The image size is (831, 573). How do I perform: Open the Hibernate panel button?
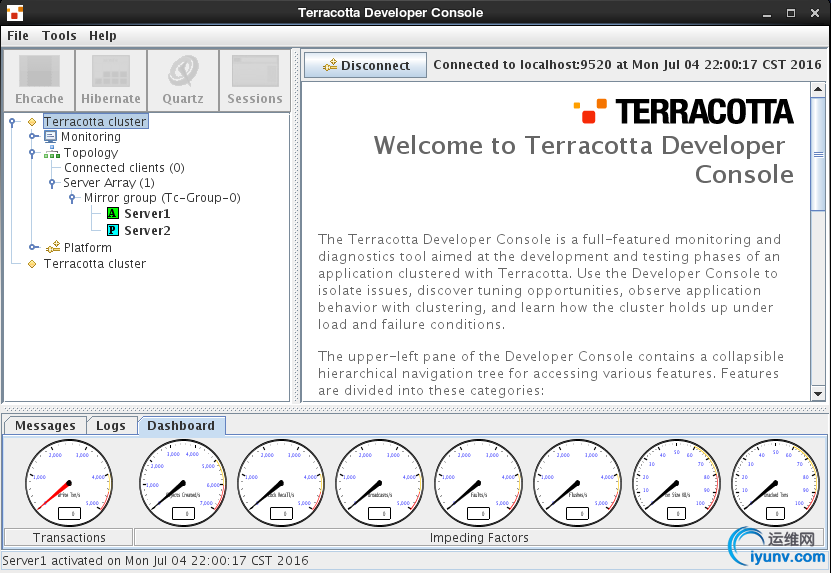(111, 81)
